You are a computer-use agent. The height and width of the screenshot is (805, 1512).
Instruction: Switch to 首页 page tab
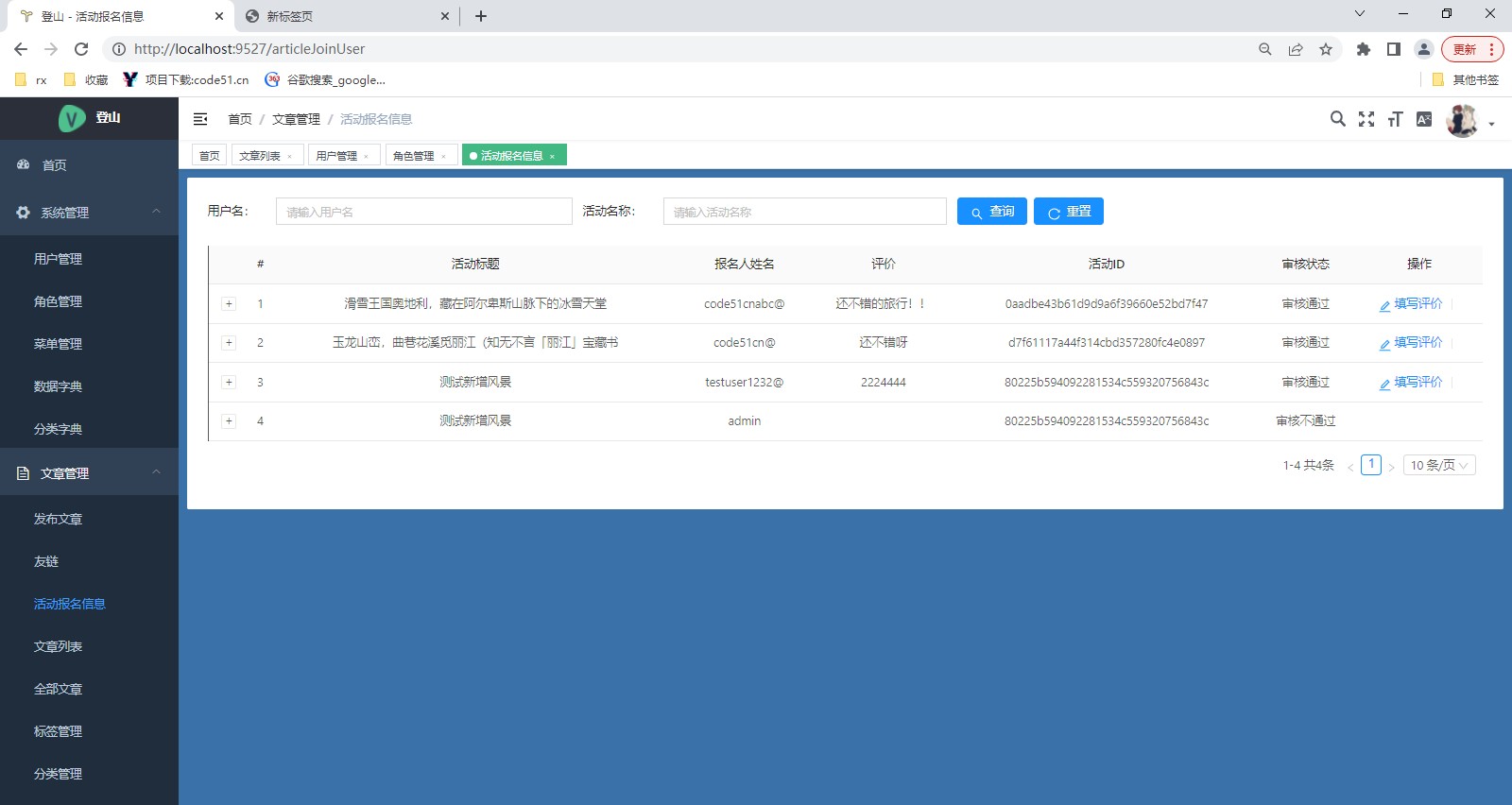pos(210,156)
